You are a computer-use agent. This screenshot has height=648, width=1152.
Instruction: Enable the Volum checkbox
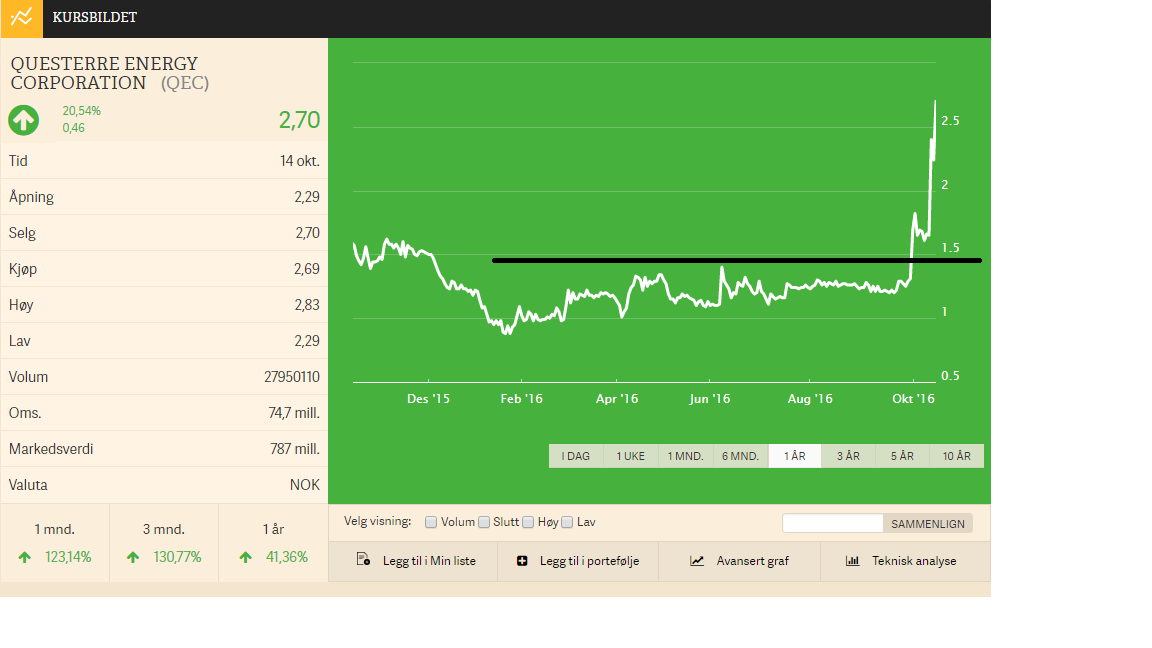[431, 522]
